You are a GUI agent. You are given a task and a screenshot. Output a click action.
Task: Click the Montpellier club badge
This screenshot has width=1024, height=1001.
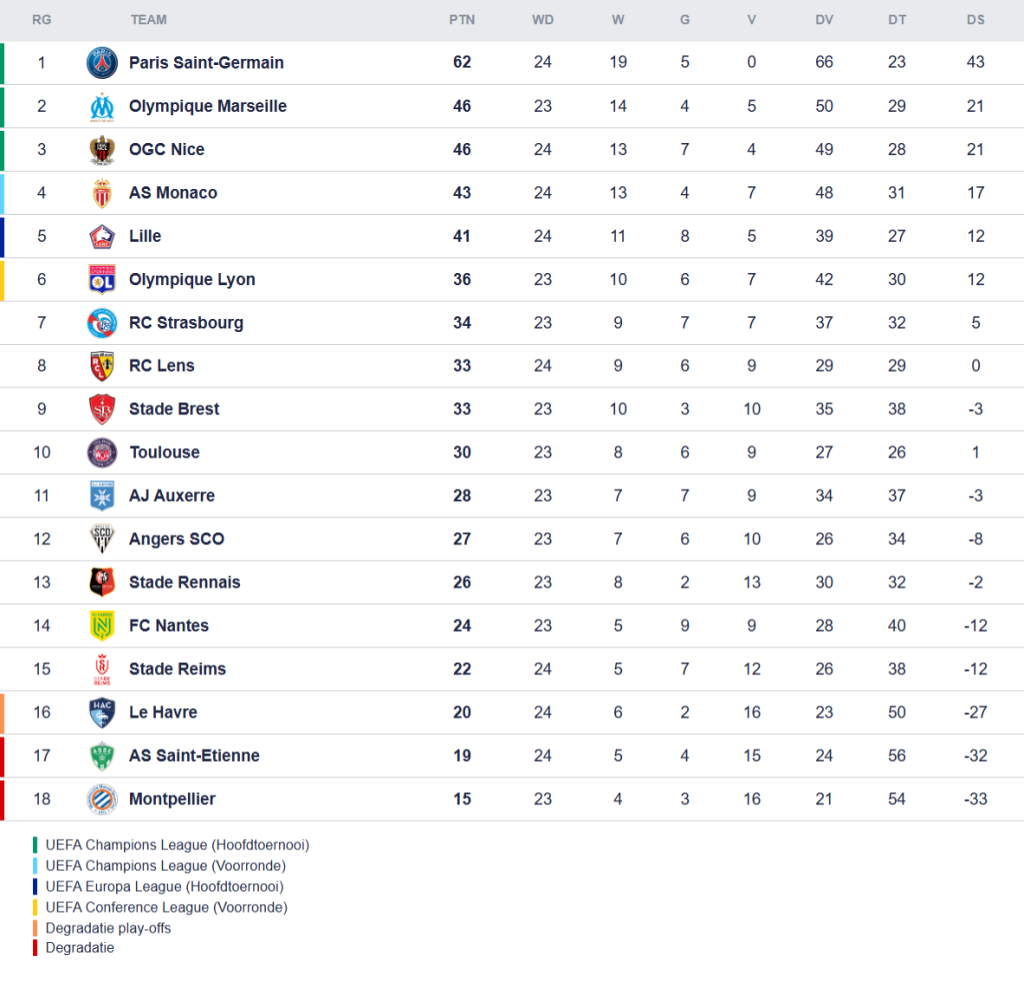pyautogui.click(x=102, y=799)
